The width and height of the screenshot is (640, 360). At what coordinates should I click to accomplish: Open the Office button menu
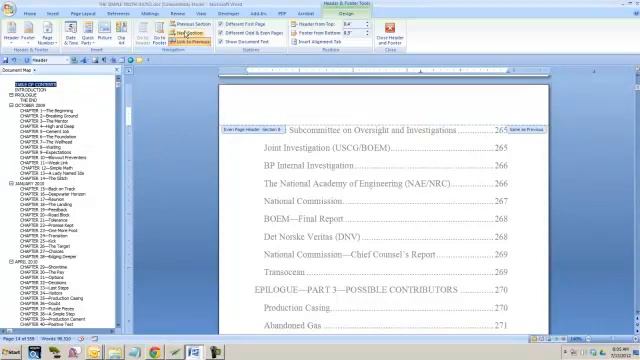pos(9,8)
